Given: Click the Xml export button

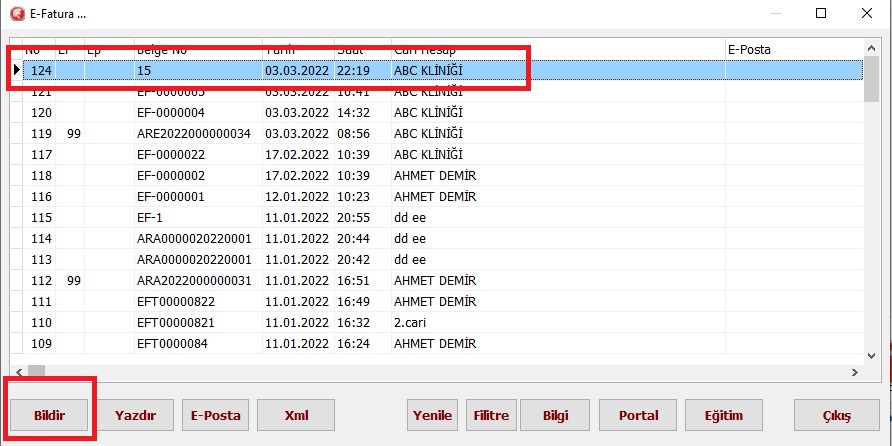Looking at the screenshot, I should [x=296, y=415].
